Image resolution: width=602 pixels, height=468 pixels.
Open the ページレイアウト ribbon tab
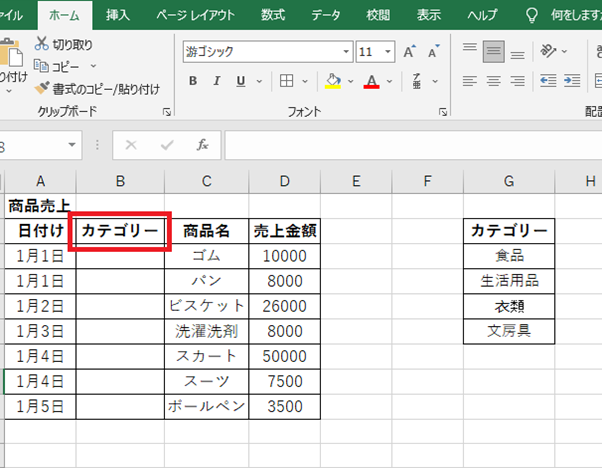(195, 15)
